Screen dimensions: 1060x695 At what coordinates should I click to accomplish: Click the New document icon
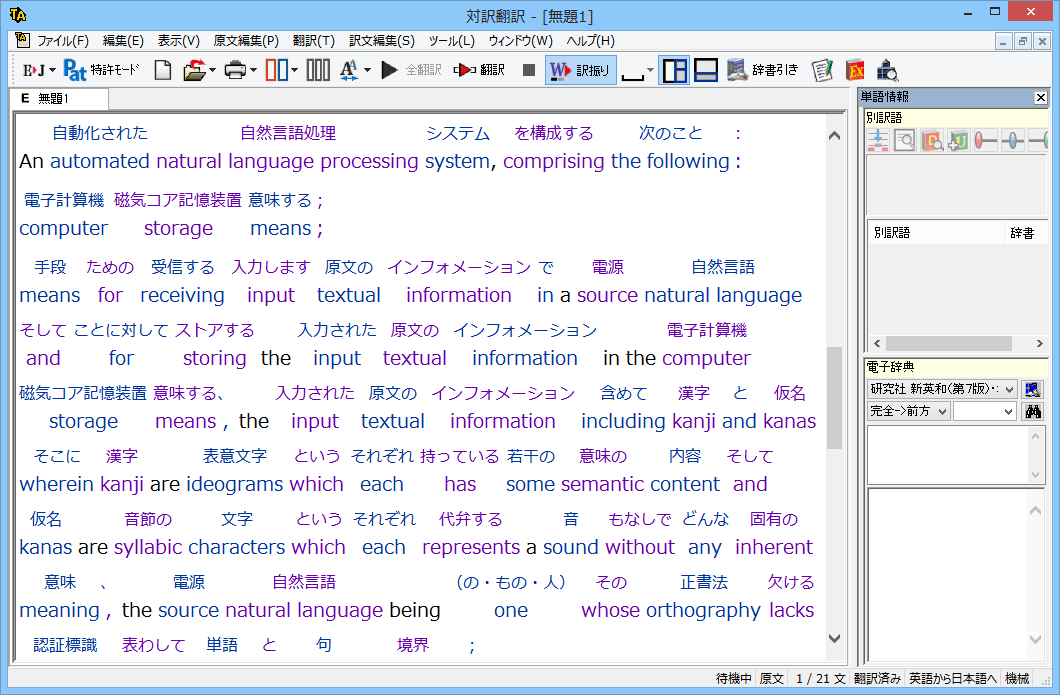pyautogui.click(x=163, y=70)
